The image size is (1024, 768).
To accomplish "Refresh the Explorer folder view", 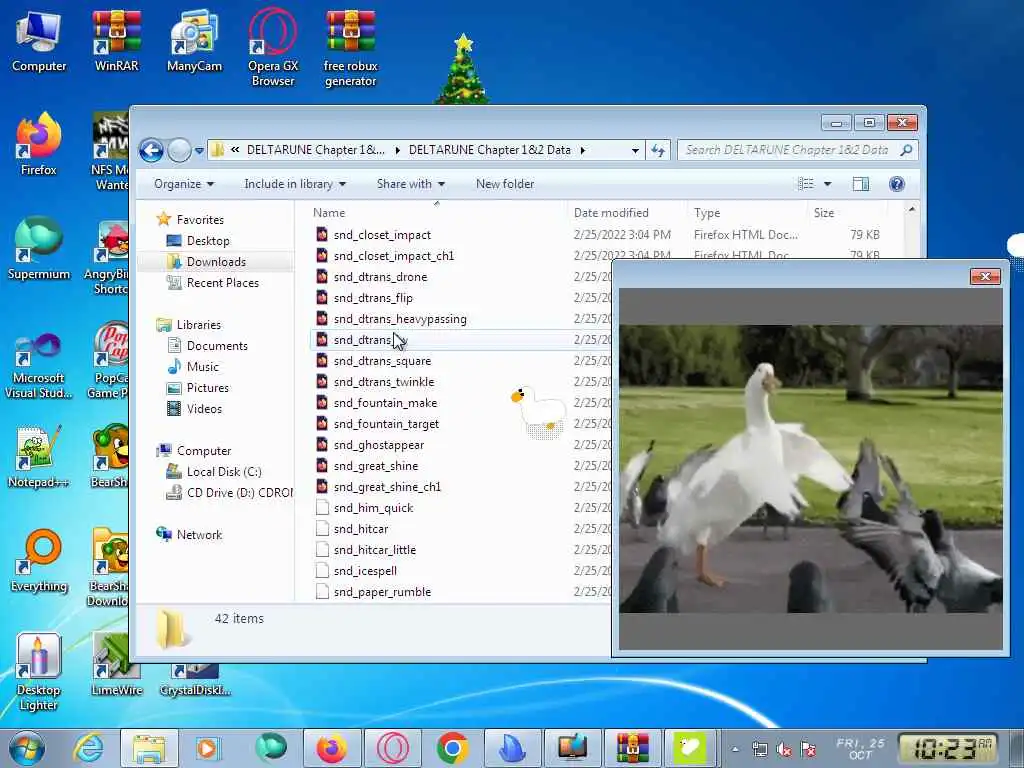I will click(658, 150).
